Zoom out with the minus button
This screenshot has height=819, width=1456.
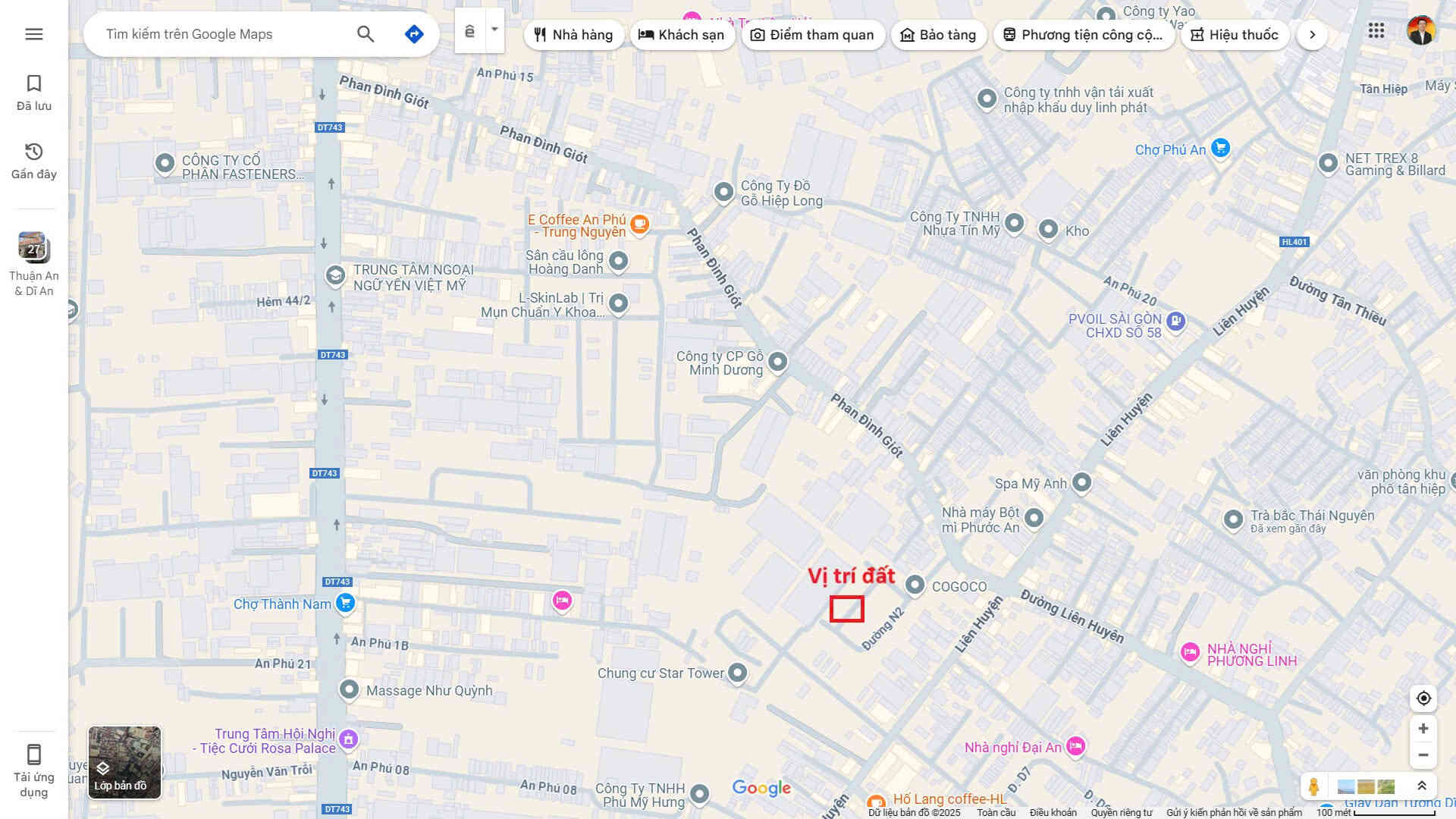click(x=1423, y=755)
